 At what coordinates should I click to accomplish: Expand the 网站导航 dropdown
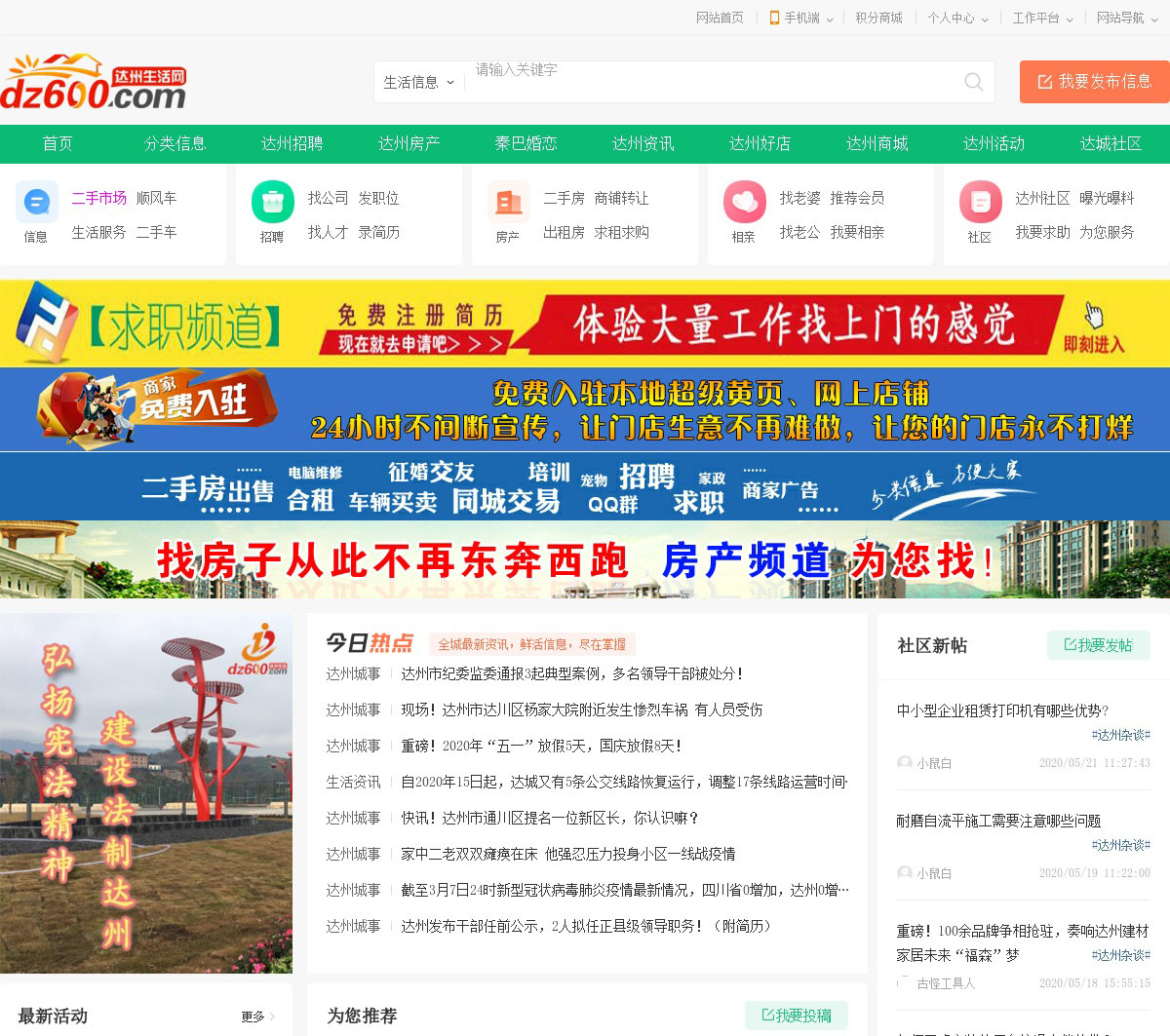click(x=1155, y=19)
